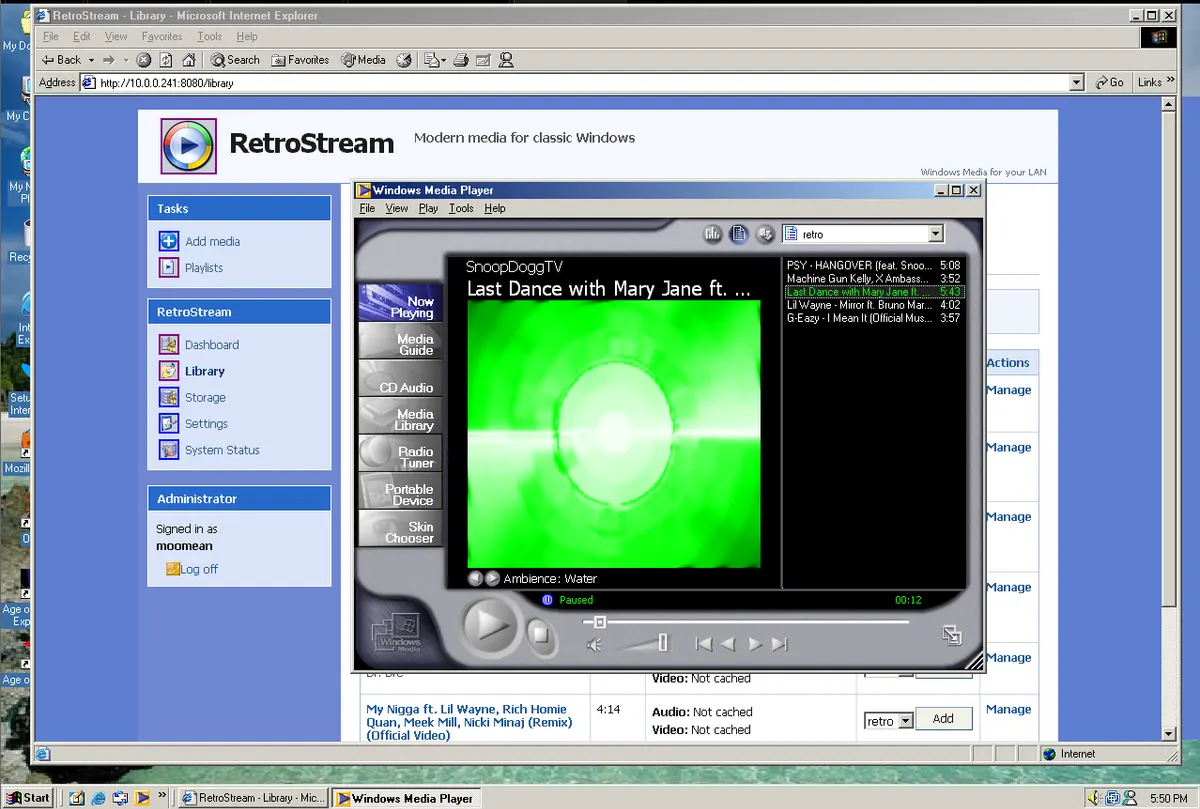The height and width of the screenshot is (809, 1200).
Task: Open the Search pane in Internet Explorer
Action: coord(235,60)
